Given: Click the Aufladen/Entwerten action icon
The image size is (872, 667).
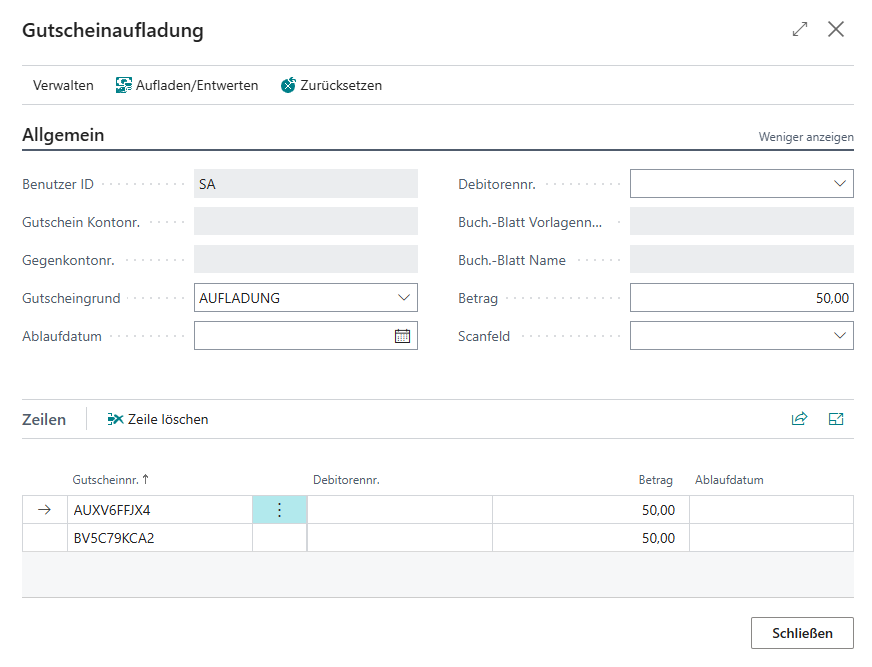Looking at the screenshot, I should (124, 85).
